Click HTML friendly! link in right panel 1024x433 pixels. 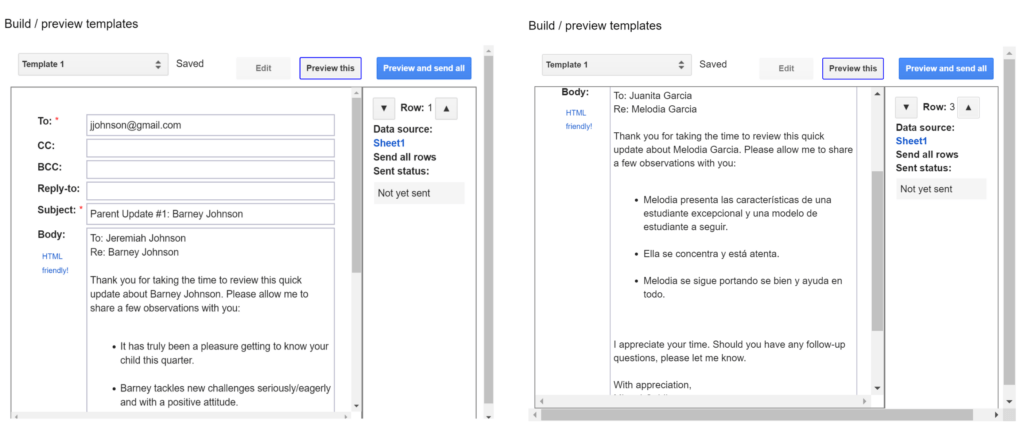click(579, 119)
